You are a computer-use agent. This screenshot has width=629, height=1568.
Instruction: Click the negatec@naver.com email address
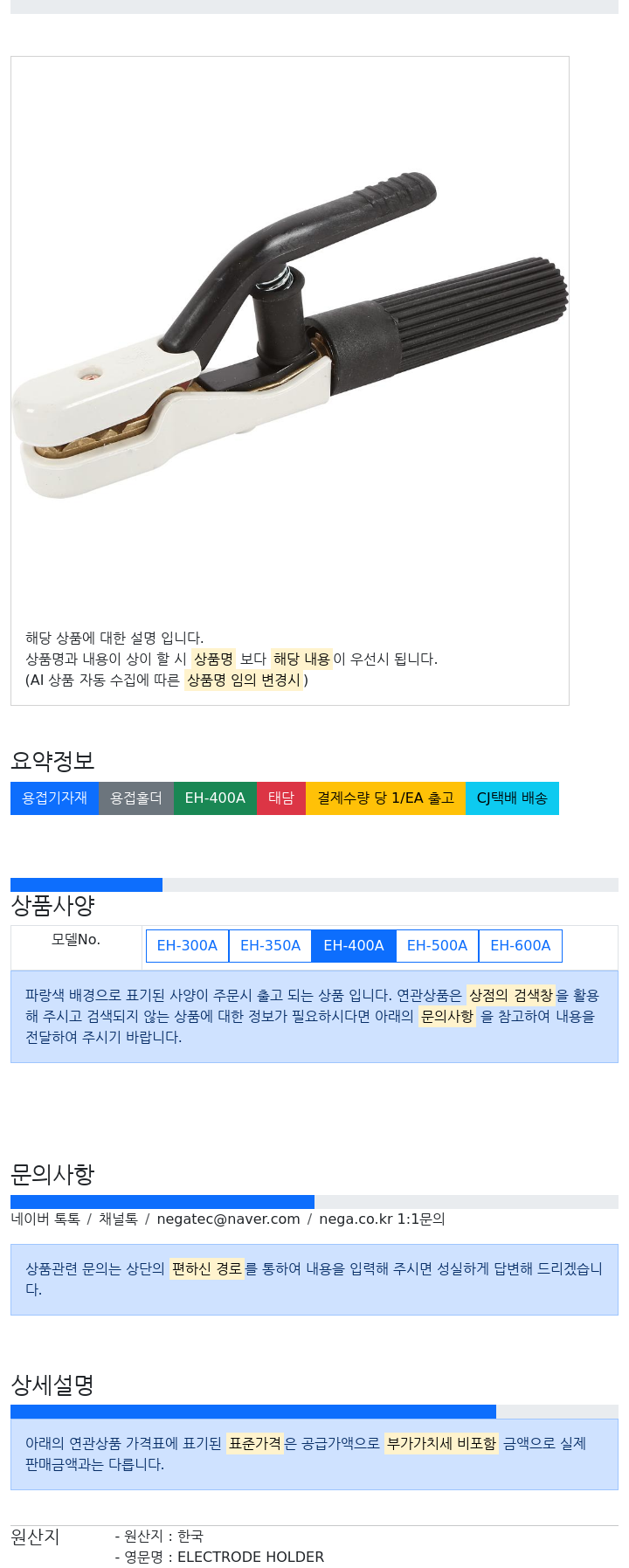coord(228,1219)
